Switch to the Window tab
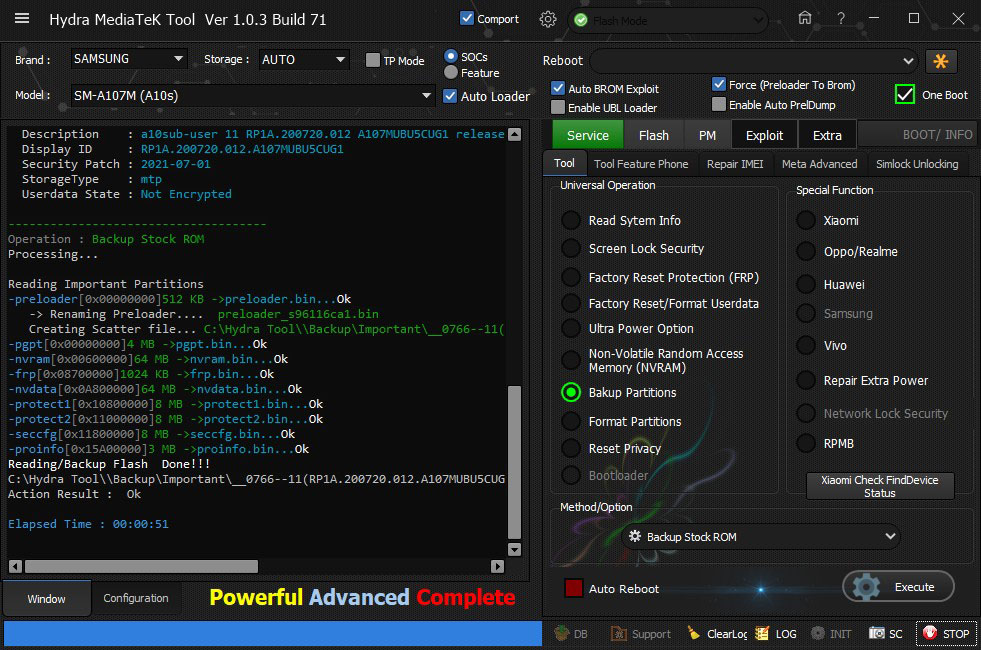Screen dimensions: 981x650 [x=46, y=599]
